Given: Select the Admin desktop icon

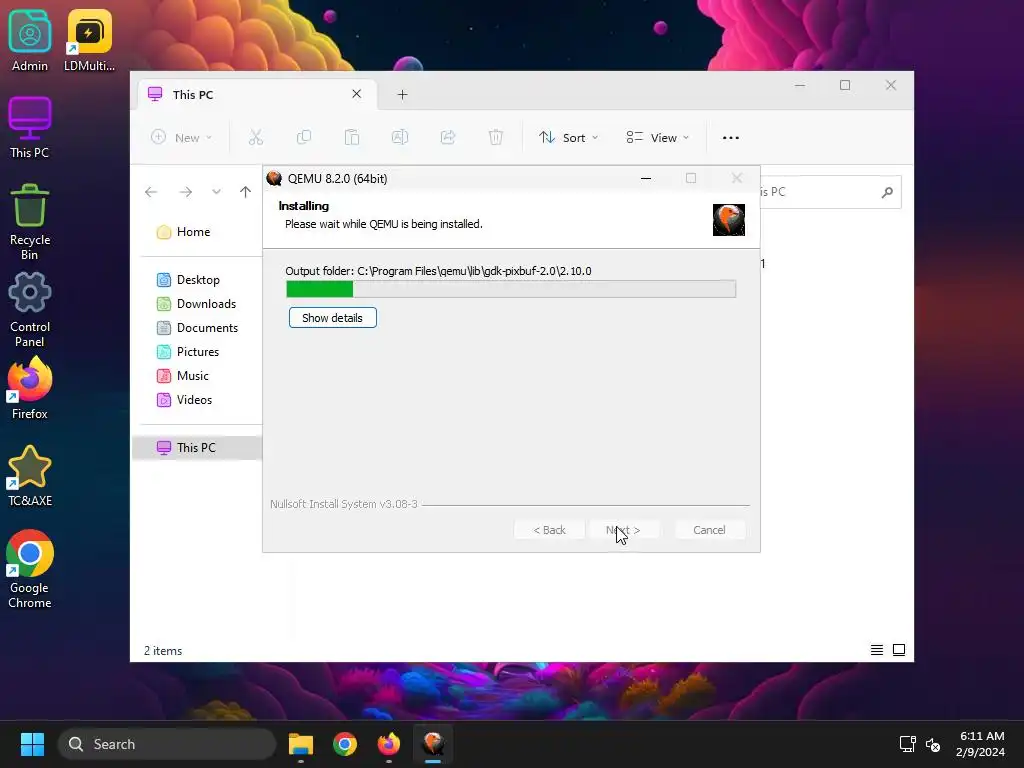Looking at the screenshot, I should point(29,40).
